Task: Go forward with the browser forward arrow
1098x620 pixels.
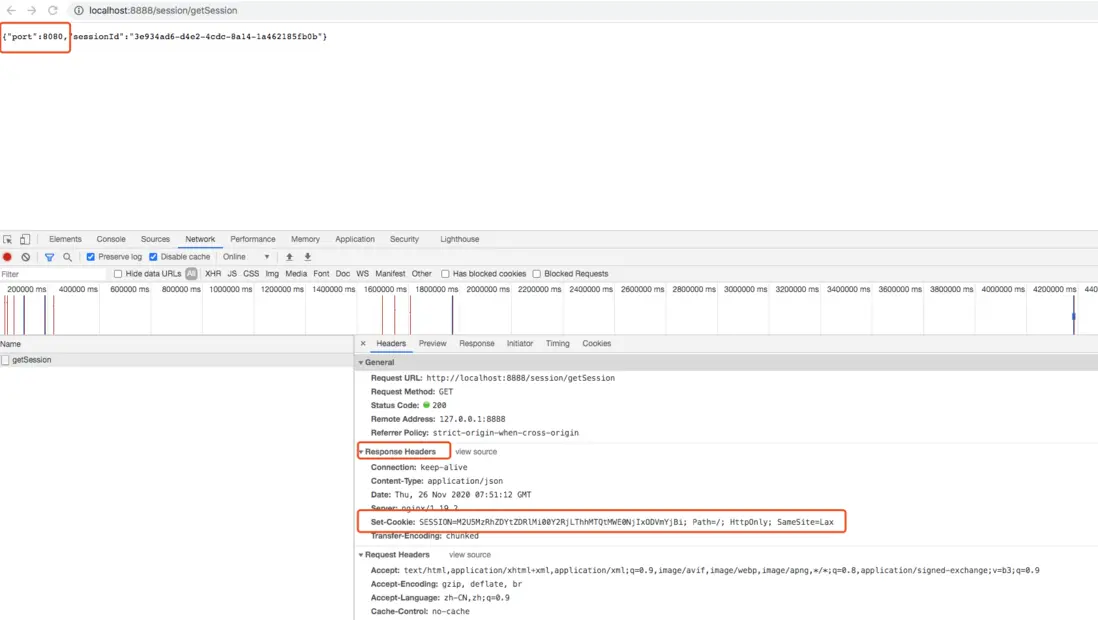Action: (32, 11)
